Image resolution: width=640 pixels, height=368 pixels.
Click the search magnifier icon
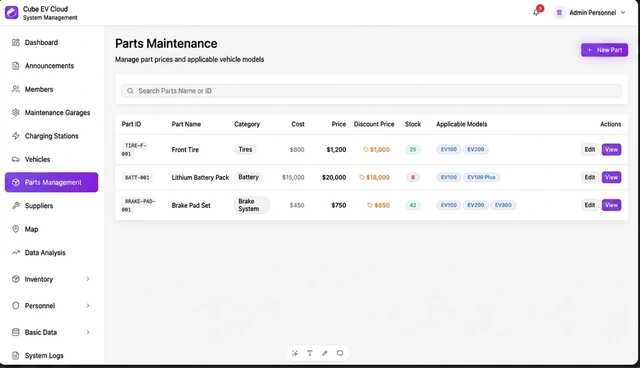coord(130,91)
